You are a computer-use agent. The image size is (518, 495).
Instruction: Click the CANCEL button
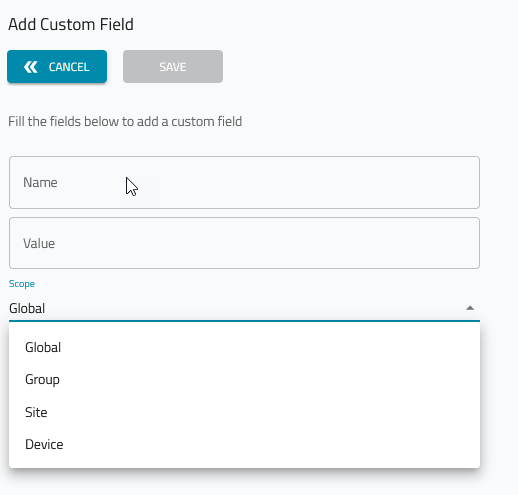tap(57, 67)
